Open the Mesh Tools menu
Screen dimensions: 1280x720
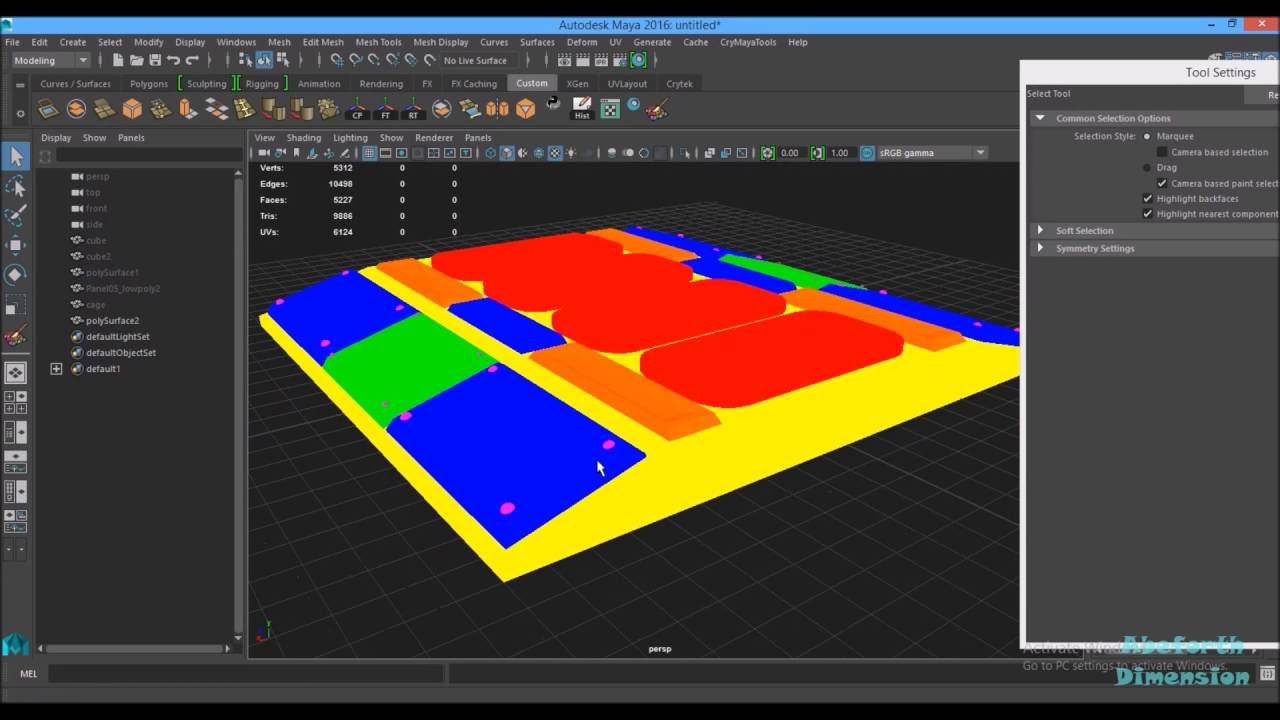pos(378,42)
